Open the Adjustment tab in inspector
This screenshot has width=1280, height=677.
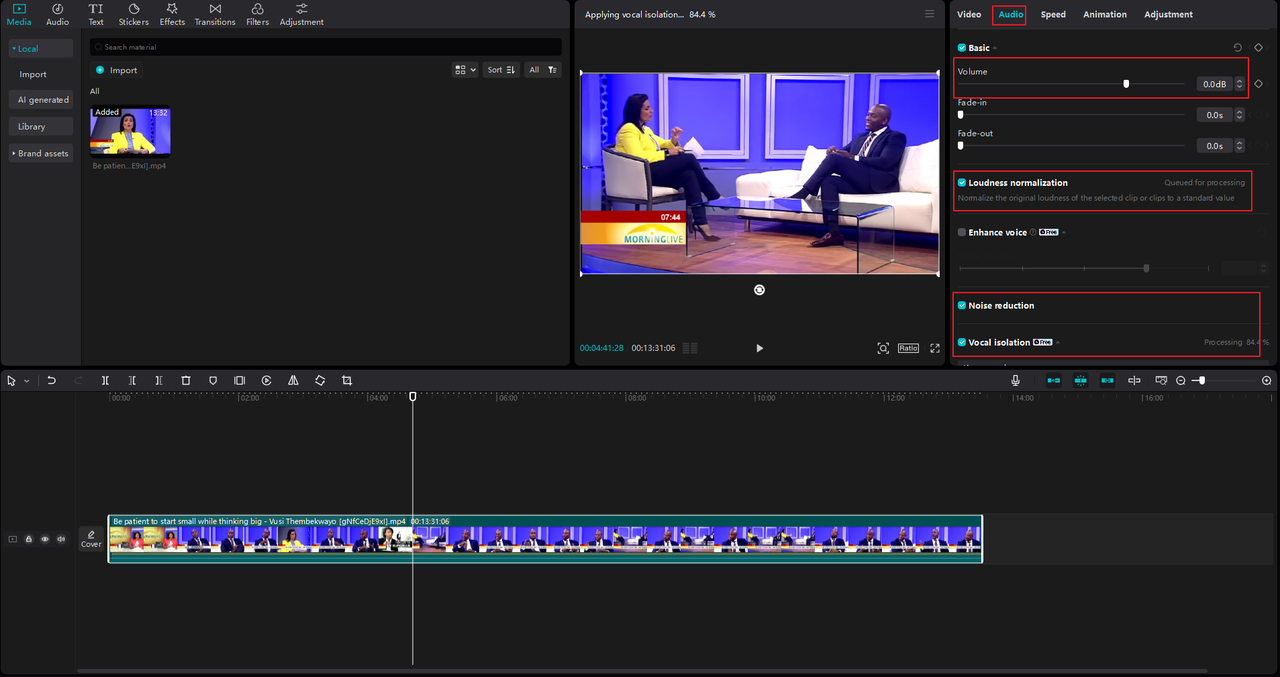[x=1168, y=14]
